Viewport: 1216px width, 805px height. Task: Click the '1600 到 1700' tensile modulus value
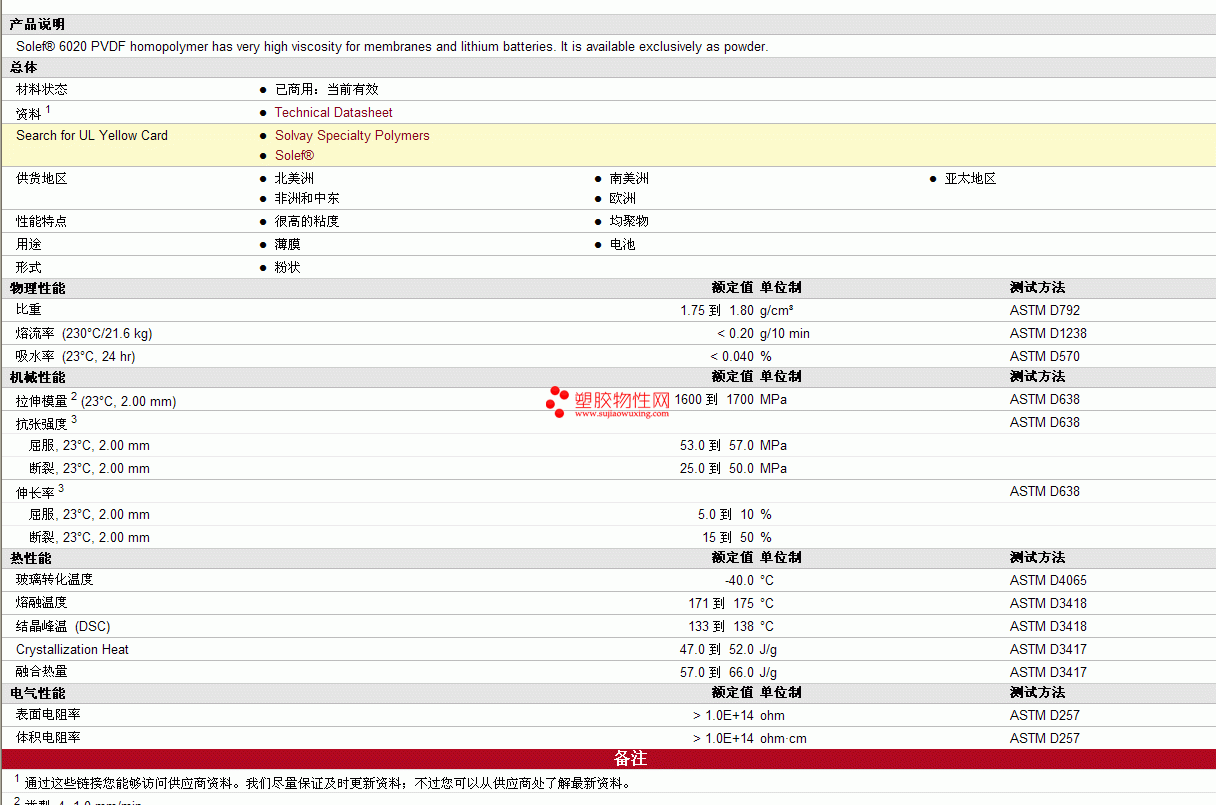tap(714, 400)
